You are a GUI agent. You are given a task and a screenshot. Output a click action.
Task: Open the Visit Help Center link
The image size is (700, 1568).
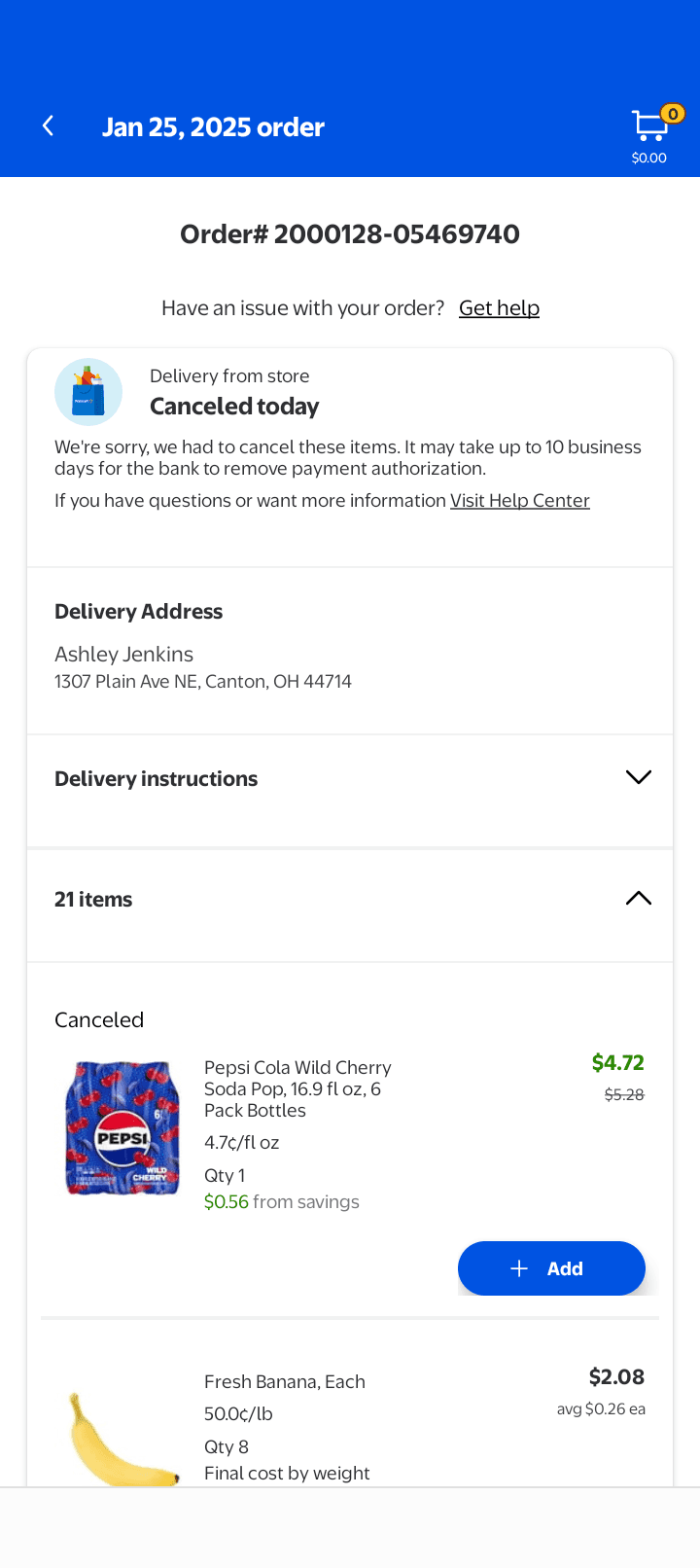click(x=519, y=501)
